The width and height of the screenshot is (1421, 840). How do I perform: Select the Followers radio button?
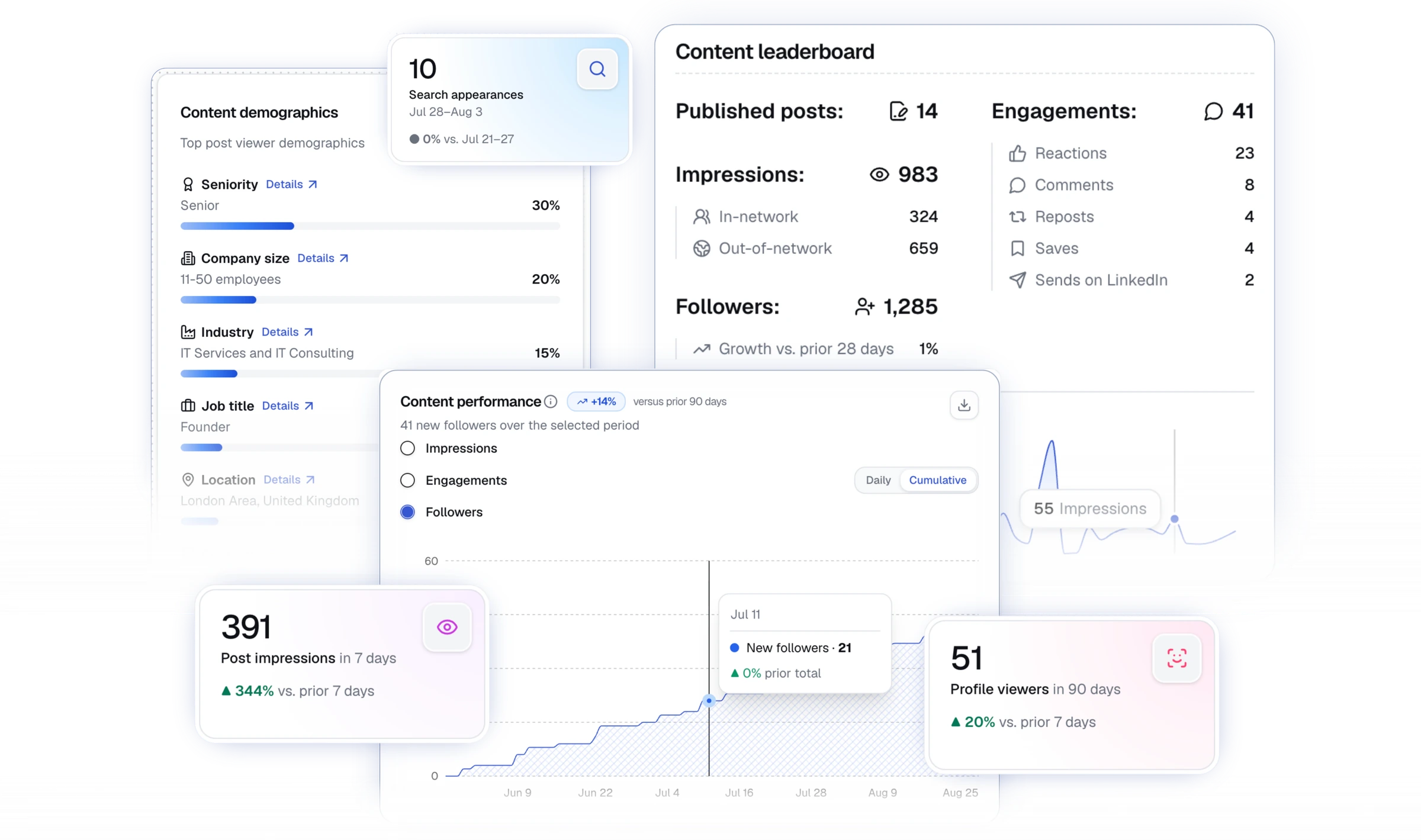coord(407,512)
